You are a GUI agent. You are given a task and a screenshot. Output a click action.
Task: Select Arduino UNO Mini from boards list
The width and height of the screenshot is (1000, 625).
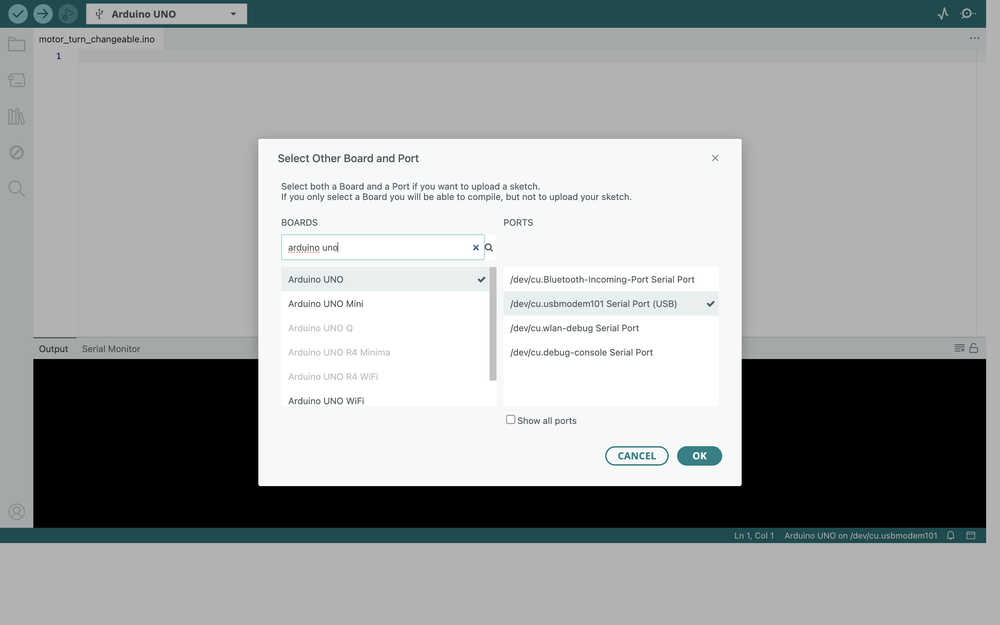326,304
